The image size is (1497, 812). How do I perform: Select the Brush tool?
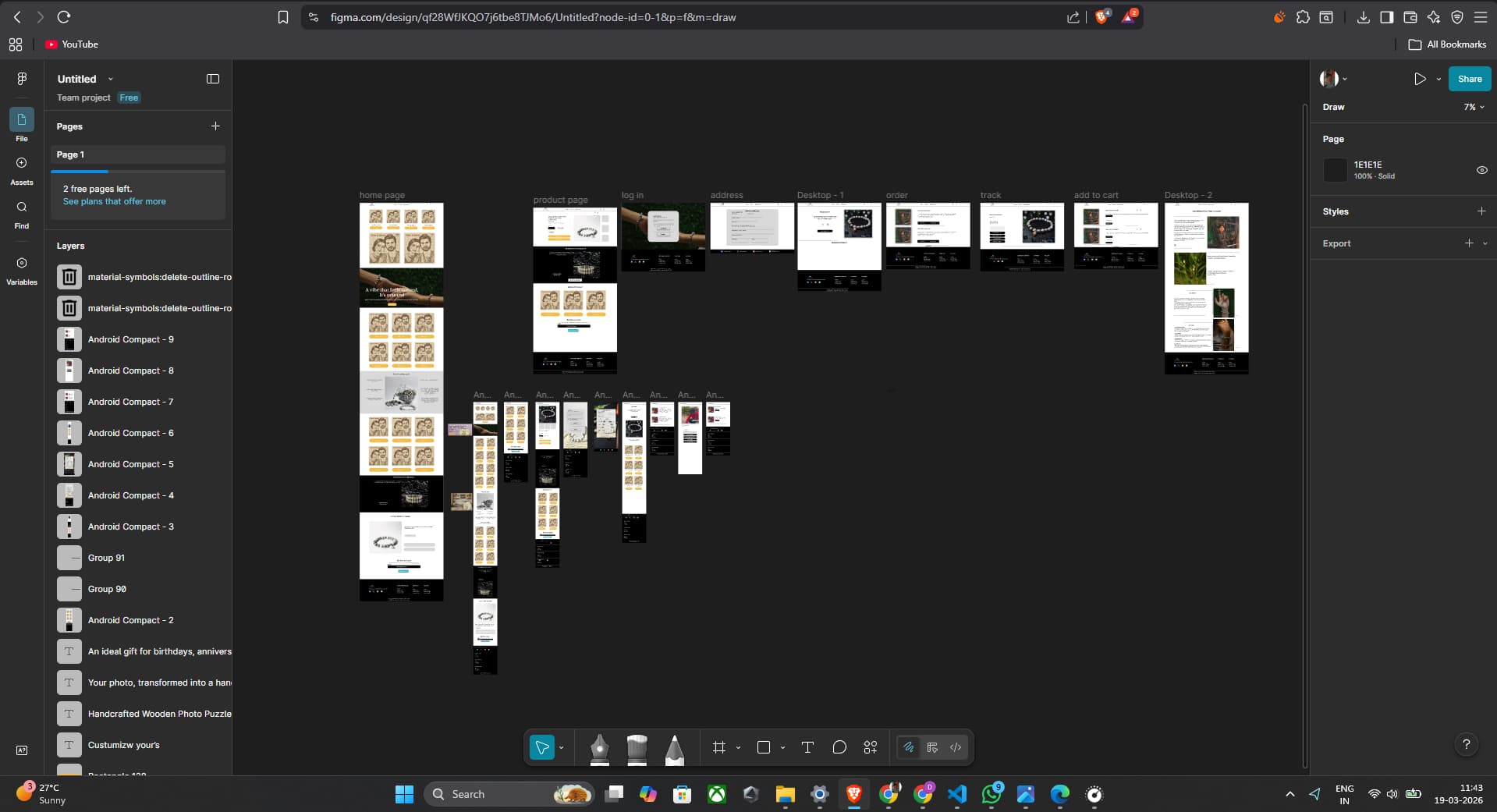coord(637,748)
